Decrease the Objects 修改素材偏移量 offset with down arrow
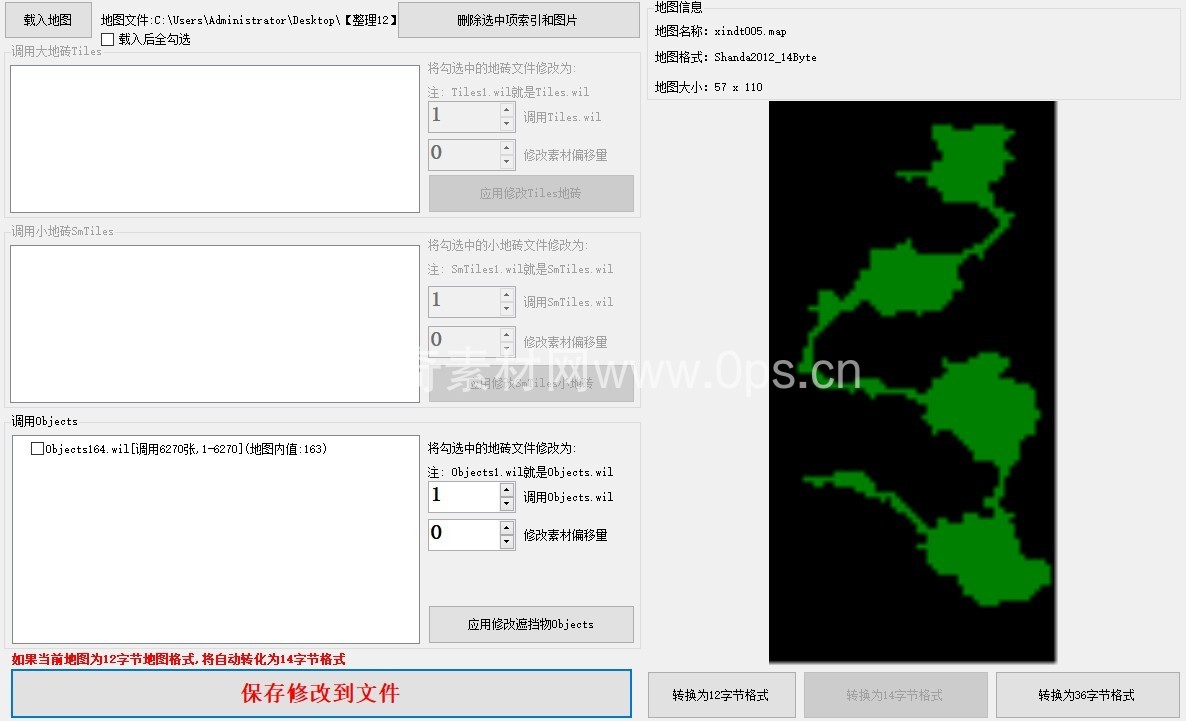This screenshot has width=1186, height=721. pos(507,542)
